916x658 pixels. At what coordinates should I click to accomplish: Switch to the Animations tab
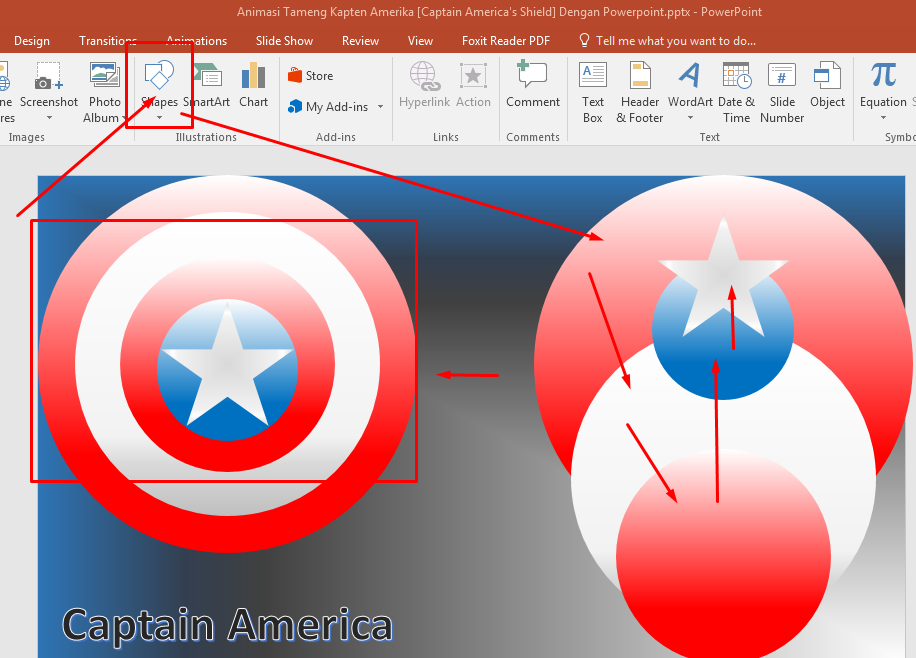click(196, 41)
